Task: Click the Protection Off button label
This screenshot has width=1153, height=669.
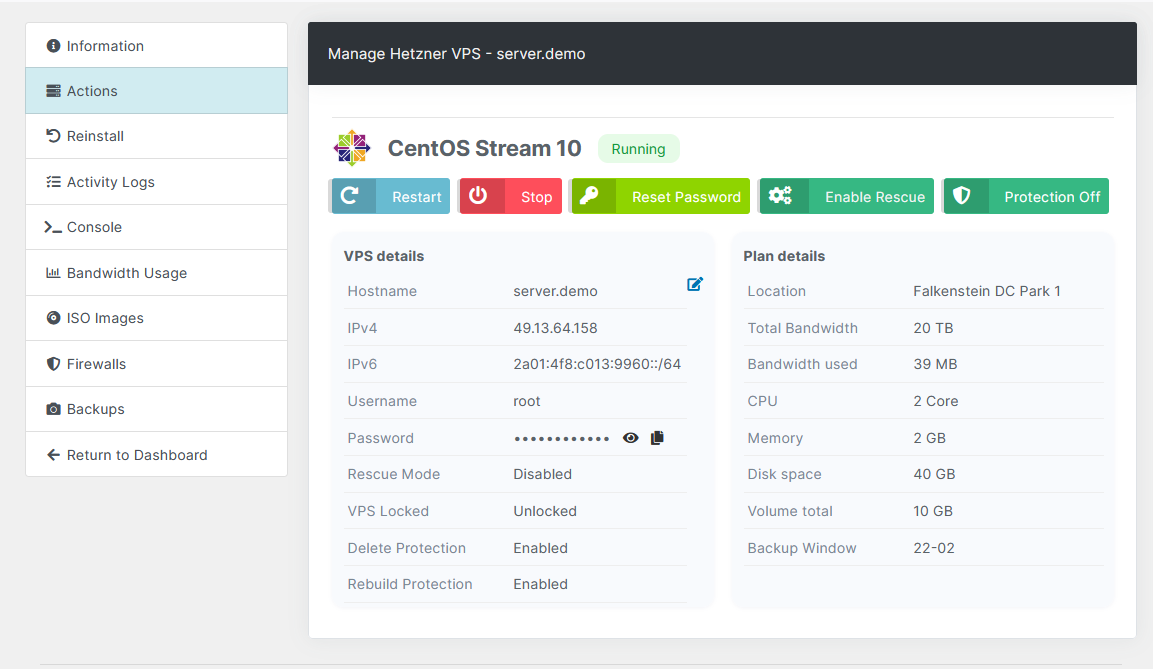Action: [1052, 197]
